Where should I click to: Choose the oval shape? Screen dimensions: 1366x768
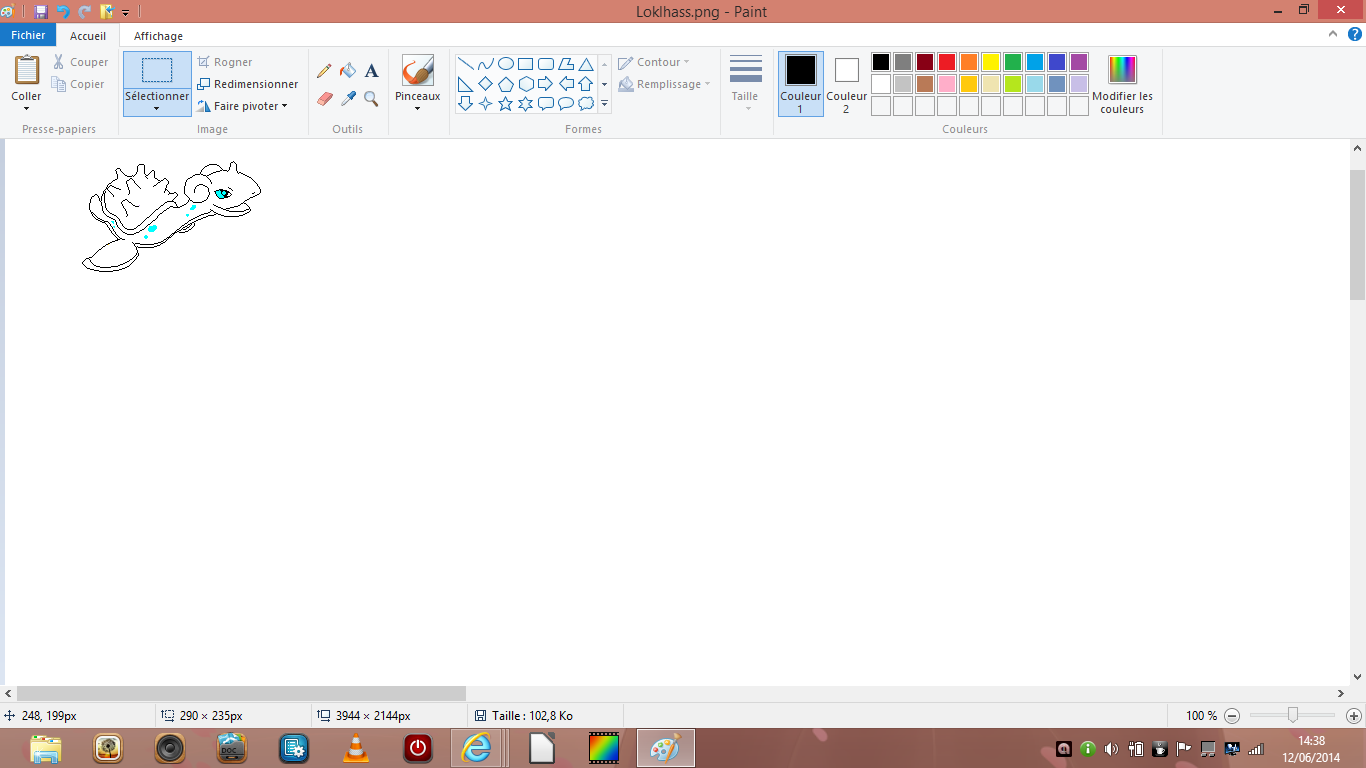(505, 64)
